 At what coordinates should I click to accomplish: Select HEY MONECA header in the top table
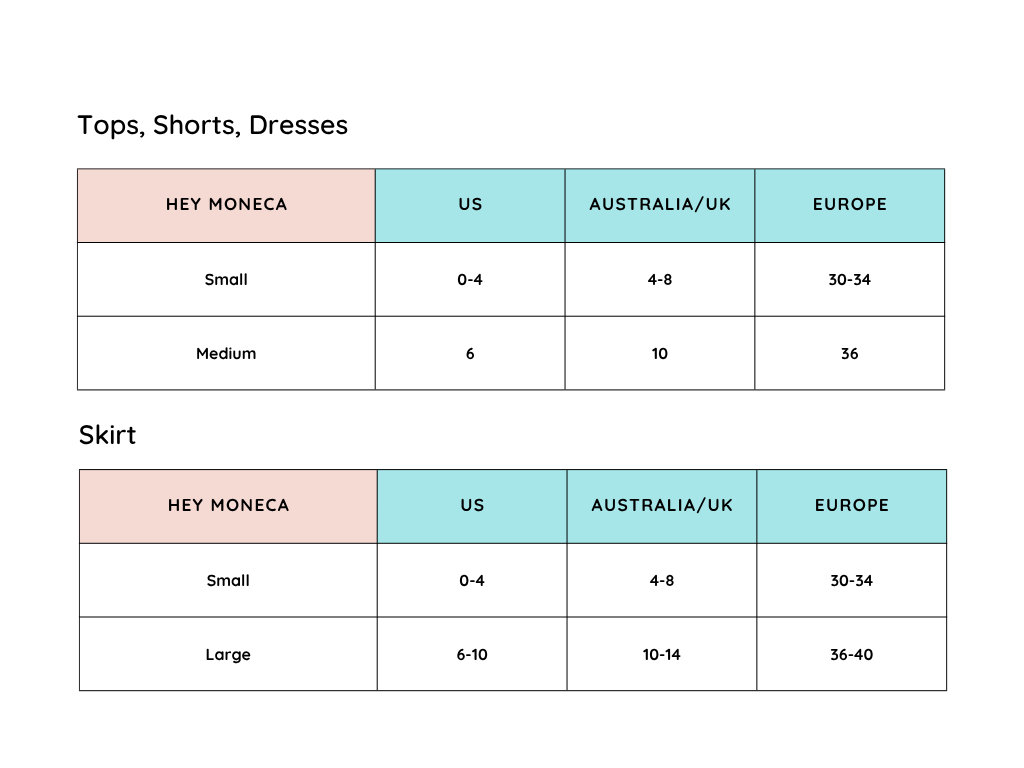226,204
